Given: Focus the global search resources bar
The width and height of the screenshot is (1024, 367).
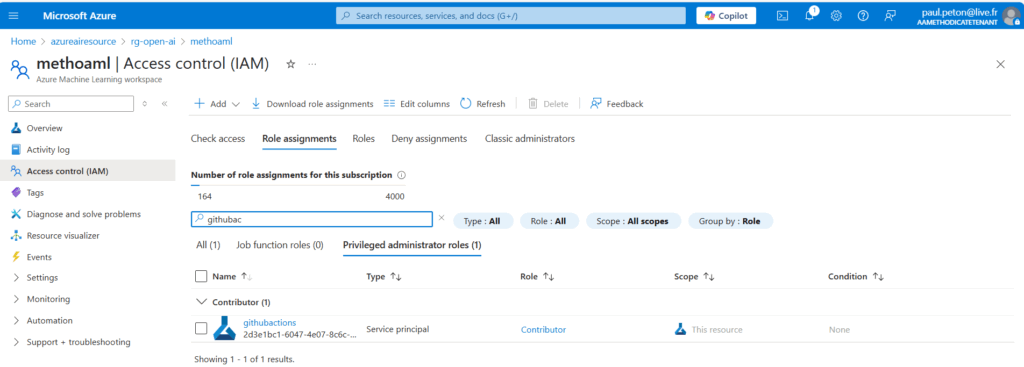Looking at the screenshot, I should (511, 16).
